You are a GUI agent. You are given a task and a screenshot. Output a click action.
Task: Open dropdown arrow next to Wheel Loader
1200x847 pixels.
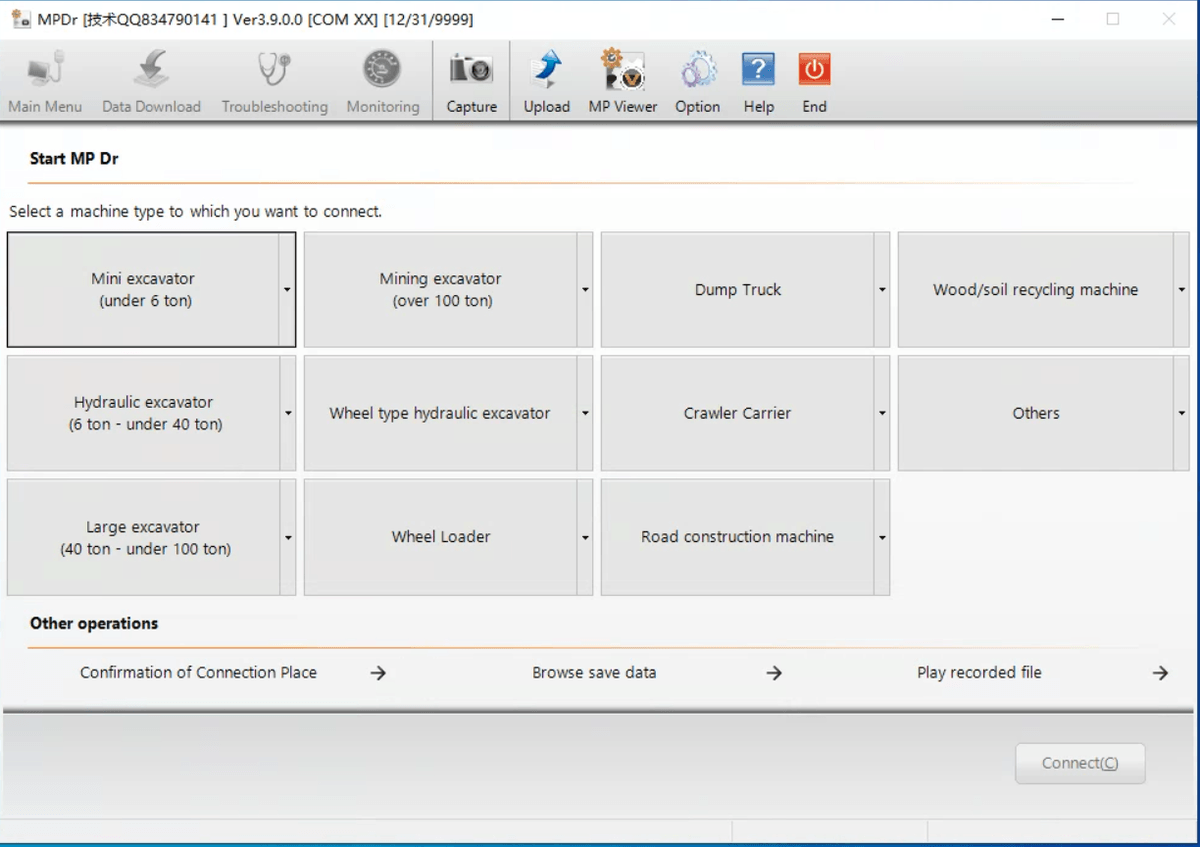click(585, 537)
